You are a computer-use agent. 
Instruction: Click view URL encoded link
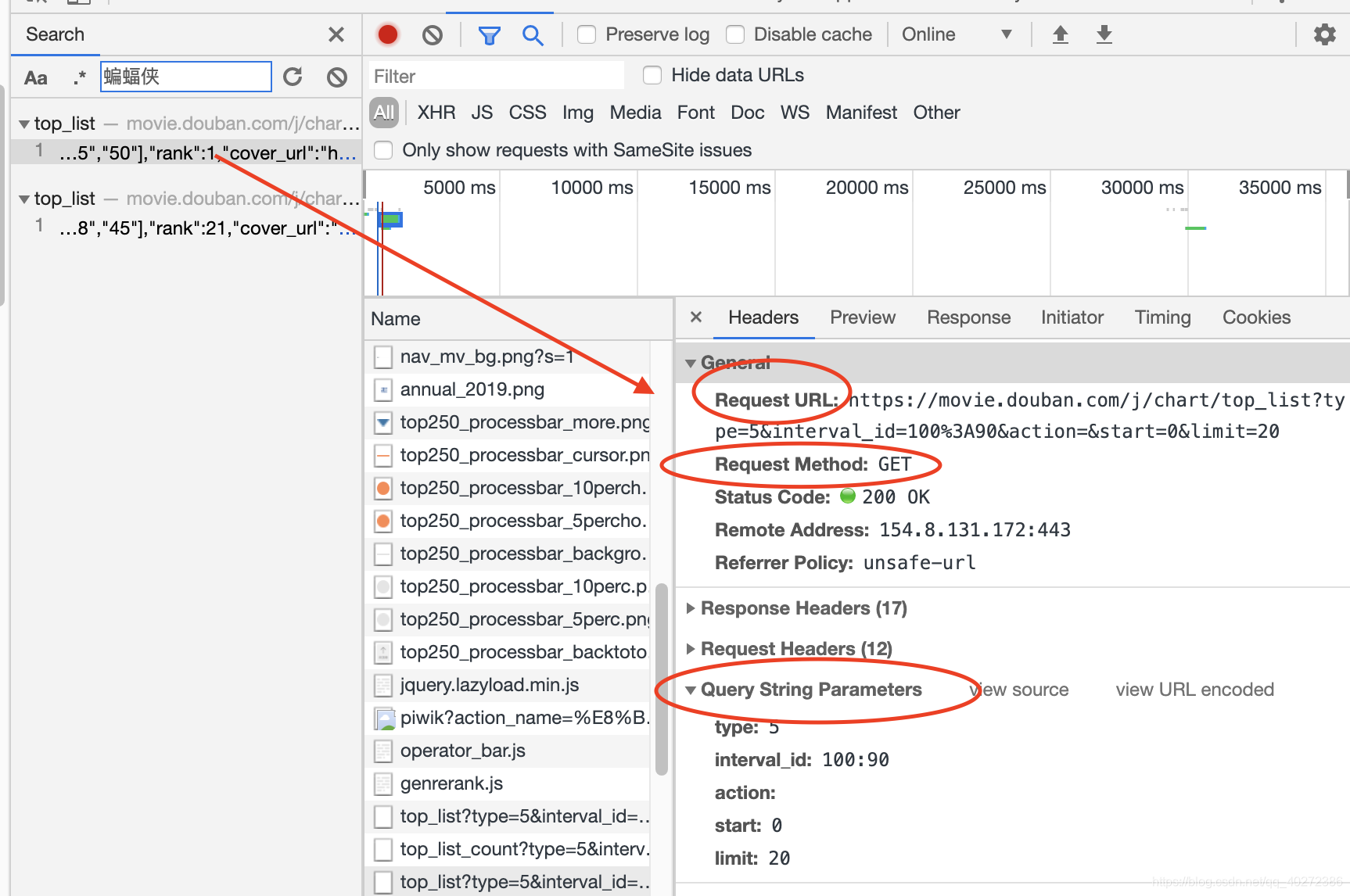(1194, 690)
